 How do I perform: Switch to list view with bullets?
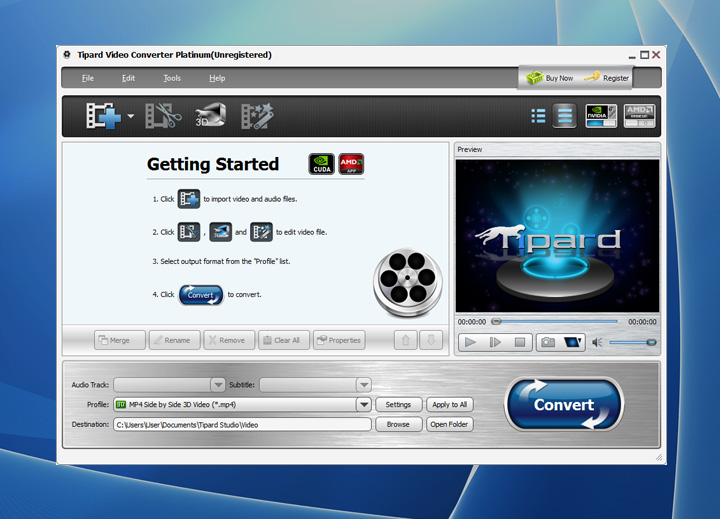[x=538, y=116]
